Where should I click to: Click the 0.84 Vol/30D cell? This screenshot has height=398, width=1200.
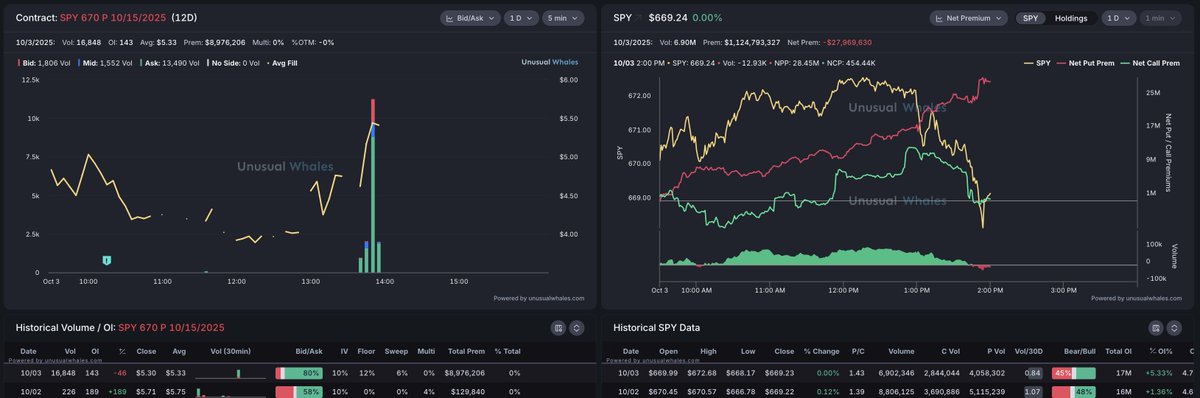tap(1033, 372)
